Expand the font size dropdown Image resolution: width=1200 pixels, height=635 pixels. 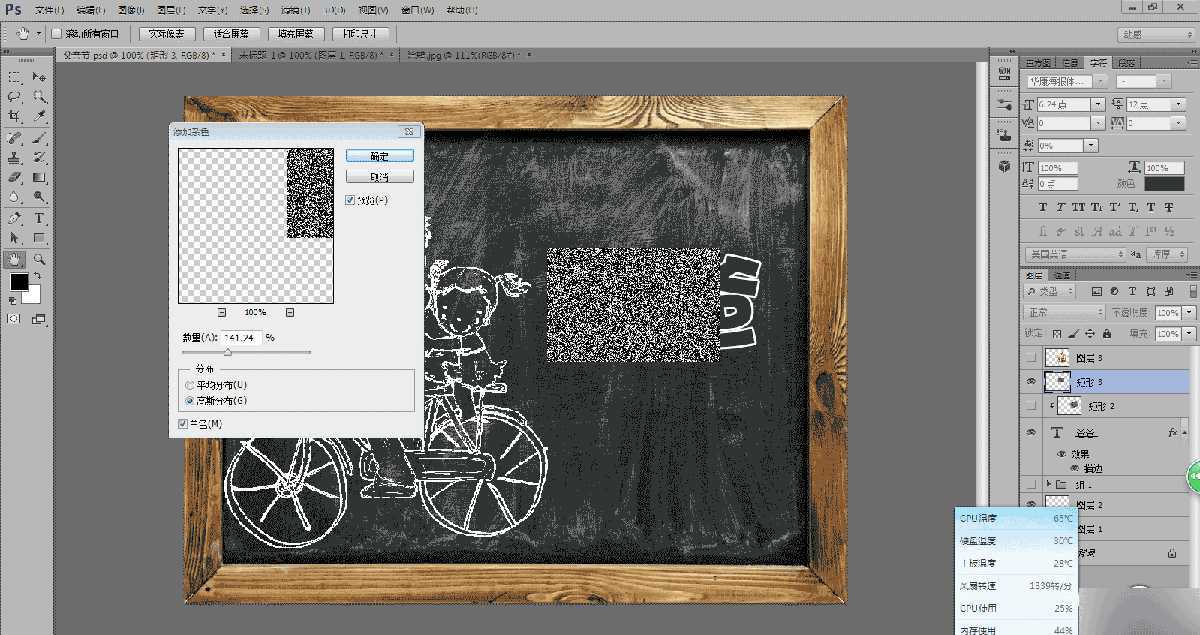pos(1099,104)
